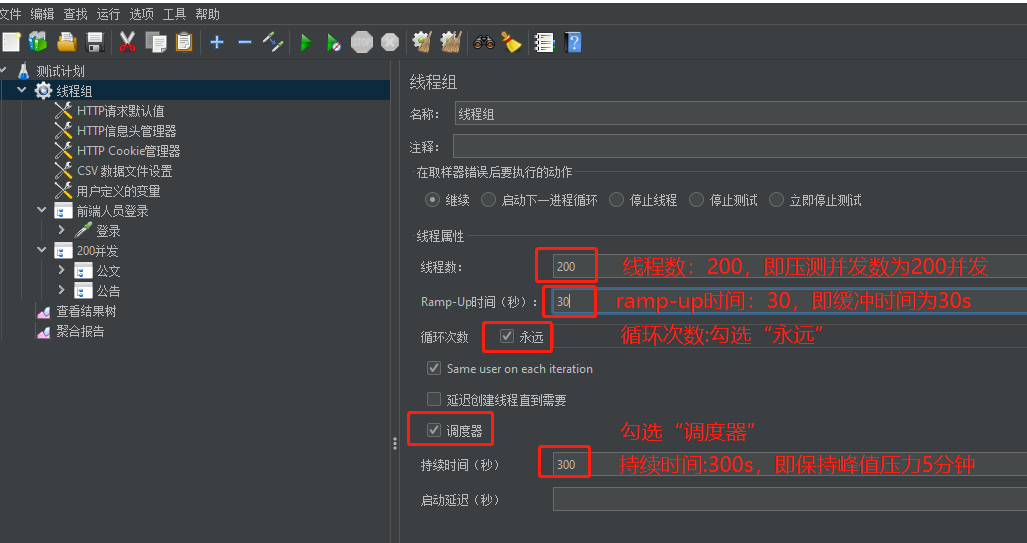Viewport: 1027px width, 543px height.
Task: Select the 测试计划 root node
Action: pyautogui.click(x=60, y=71)
